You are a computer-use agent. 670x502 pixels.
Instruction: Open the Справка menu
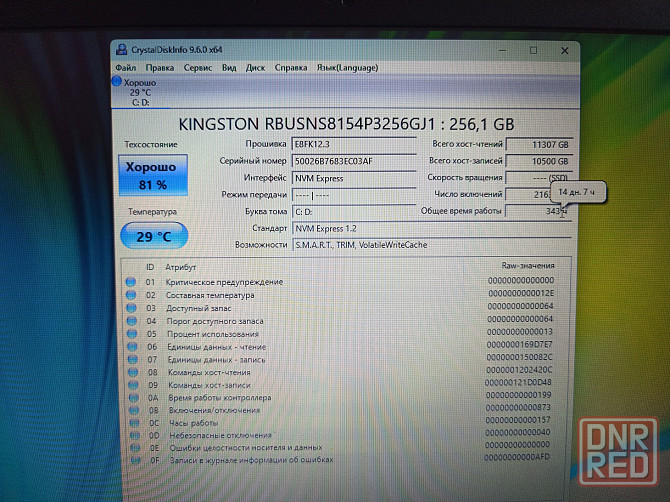(x=291, y=68)
